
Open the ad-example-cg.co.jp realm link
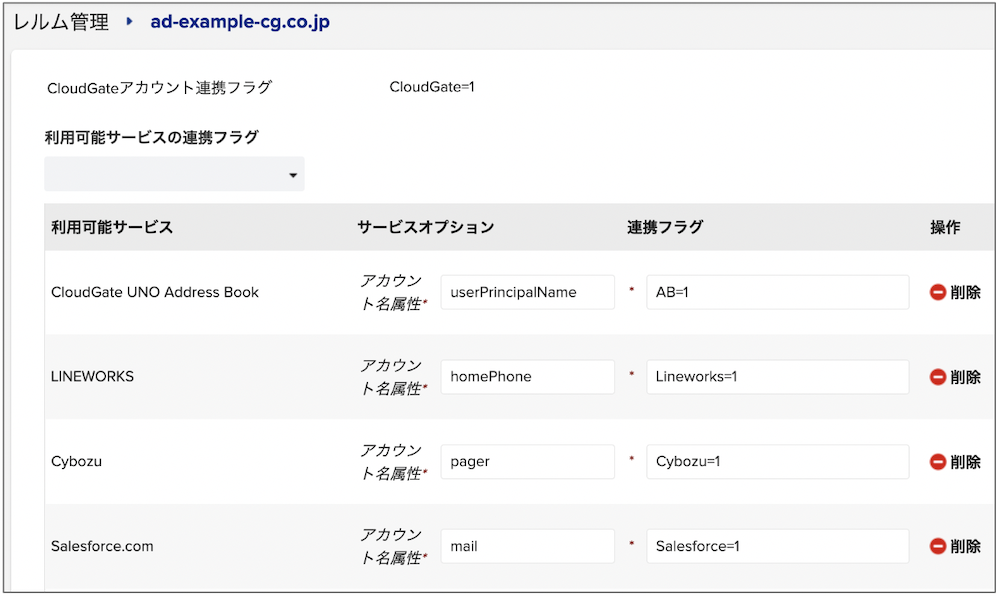click(240, 22)
